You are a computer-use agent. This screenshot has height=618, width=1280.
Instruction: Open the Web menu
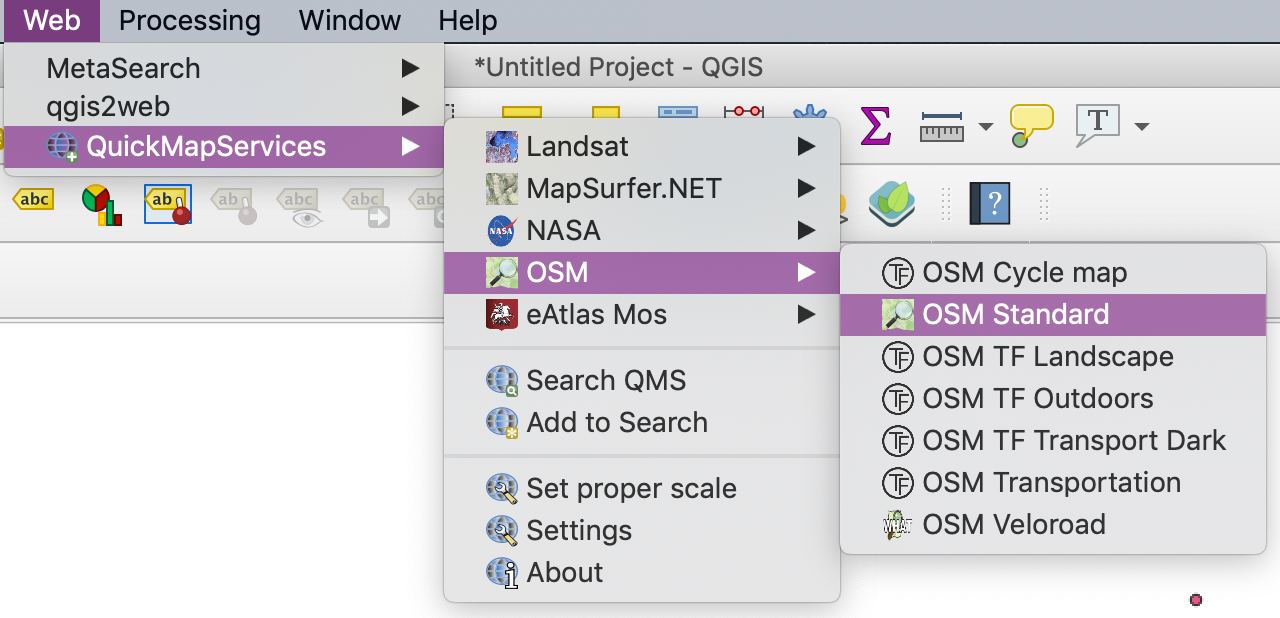[x=51, y=20]
